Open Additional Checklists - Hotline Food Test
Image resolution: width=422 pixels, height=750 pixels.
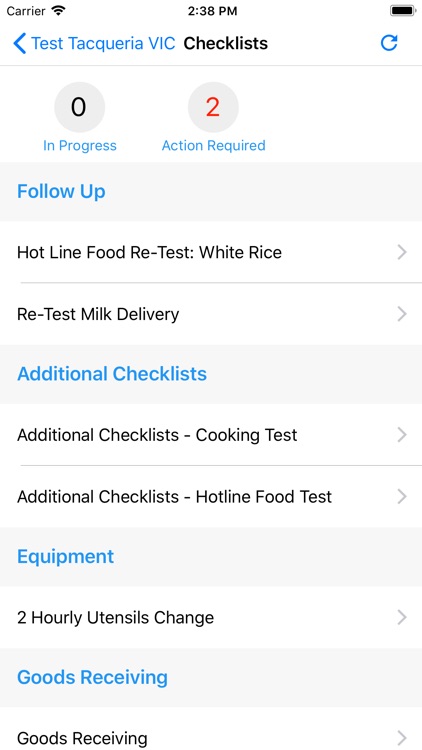click(x=211, y=496)
